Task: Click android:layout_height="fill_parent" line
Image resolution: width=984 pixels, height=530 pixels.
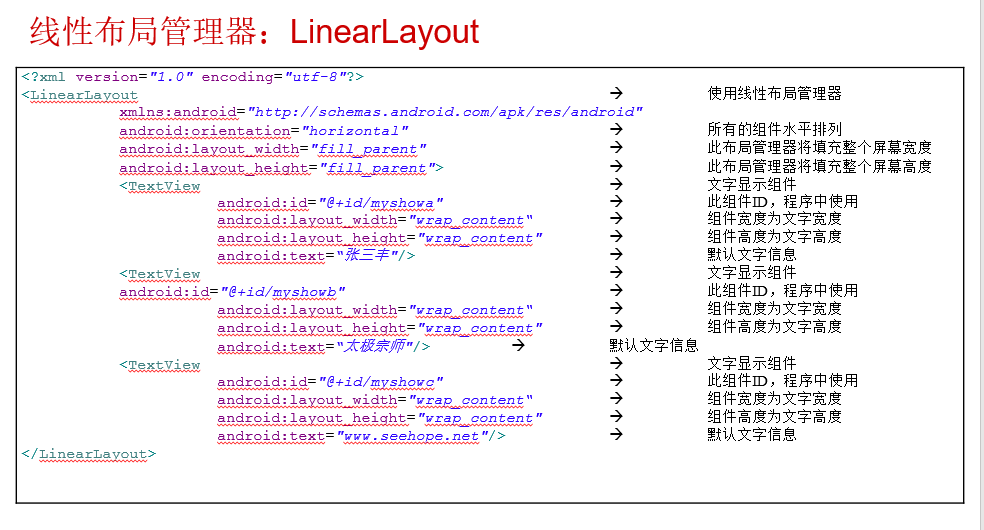Action: (x=282, y=168)
